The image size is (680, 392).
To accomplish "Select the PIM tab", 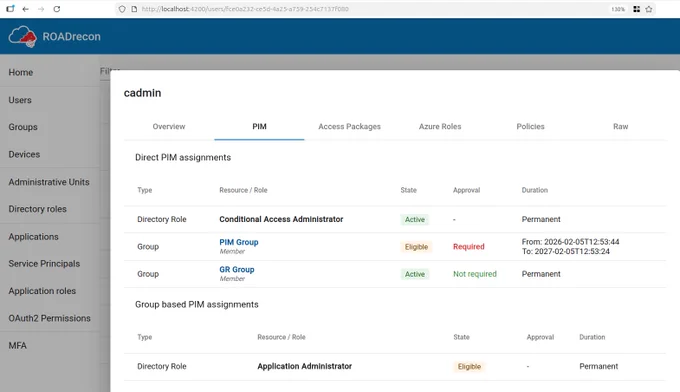I will (x=259, y=127).
